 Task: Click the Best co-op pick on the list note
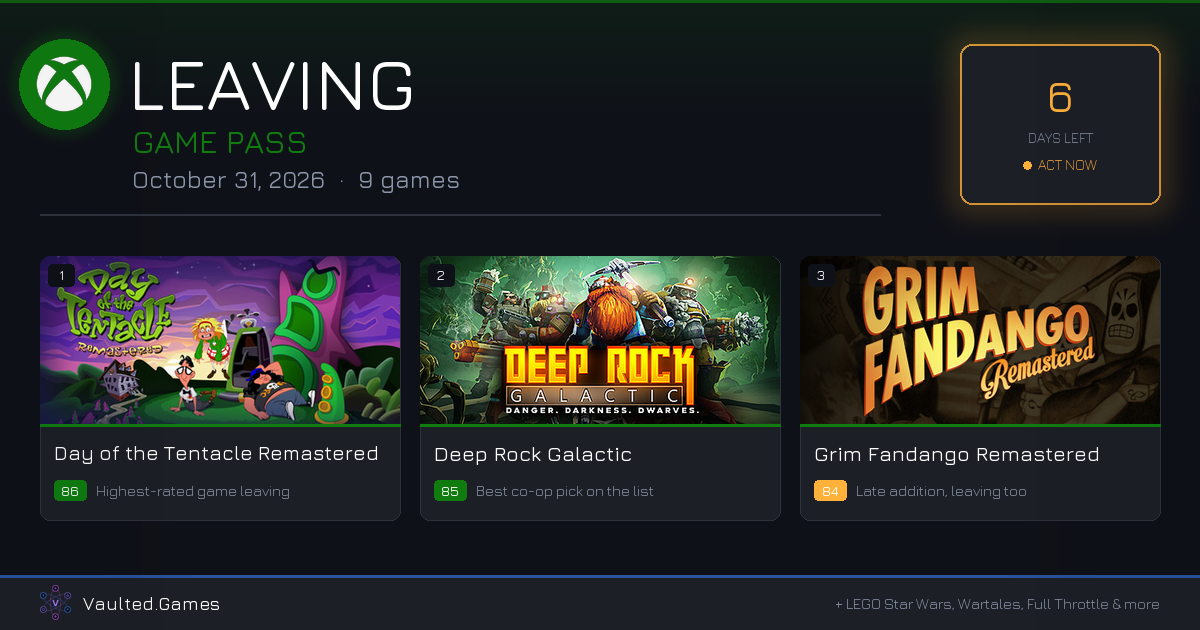[x=565, y=491]
